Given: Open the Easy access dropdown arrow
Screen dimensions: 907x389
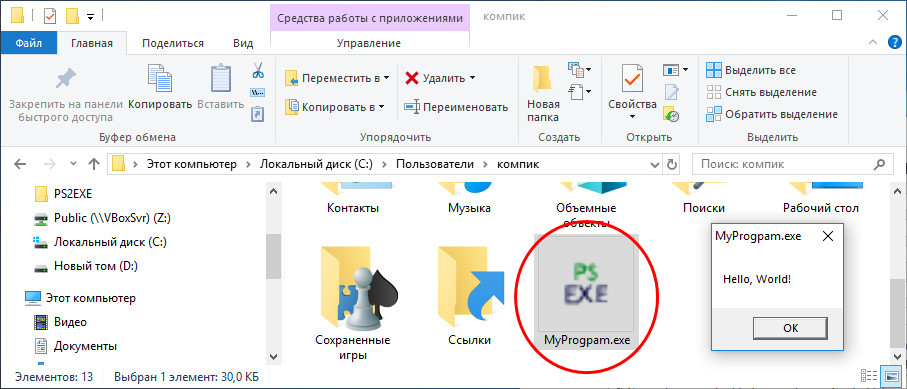Looking at the screenshot, I should (588, 92).
